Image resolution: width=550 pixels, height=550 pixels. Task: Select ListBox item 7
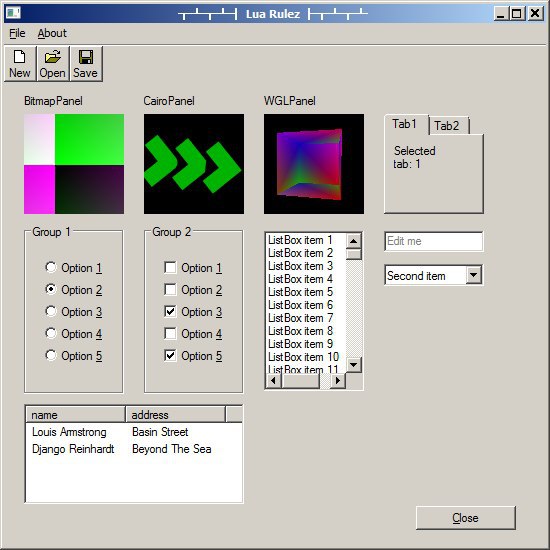click(x=306, y=318)
